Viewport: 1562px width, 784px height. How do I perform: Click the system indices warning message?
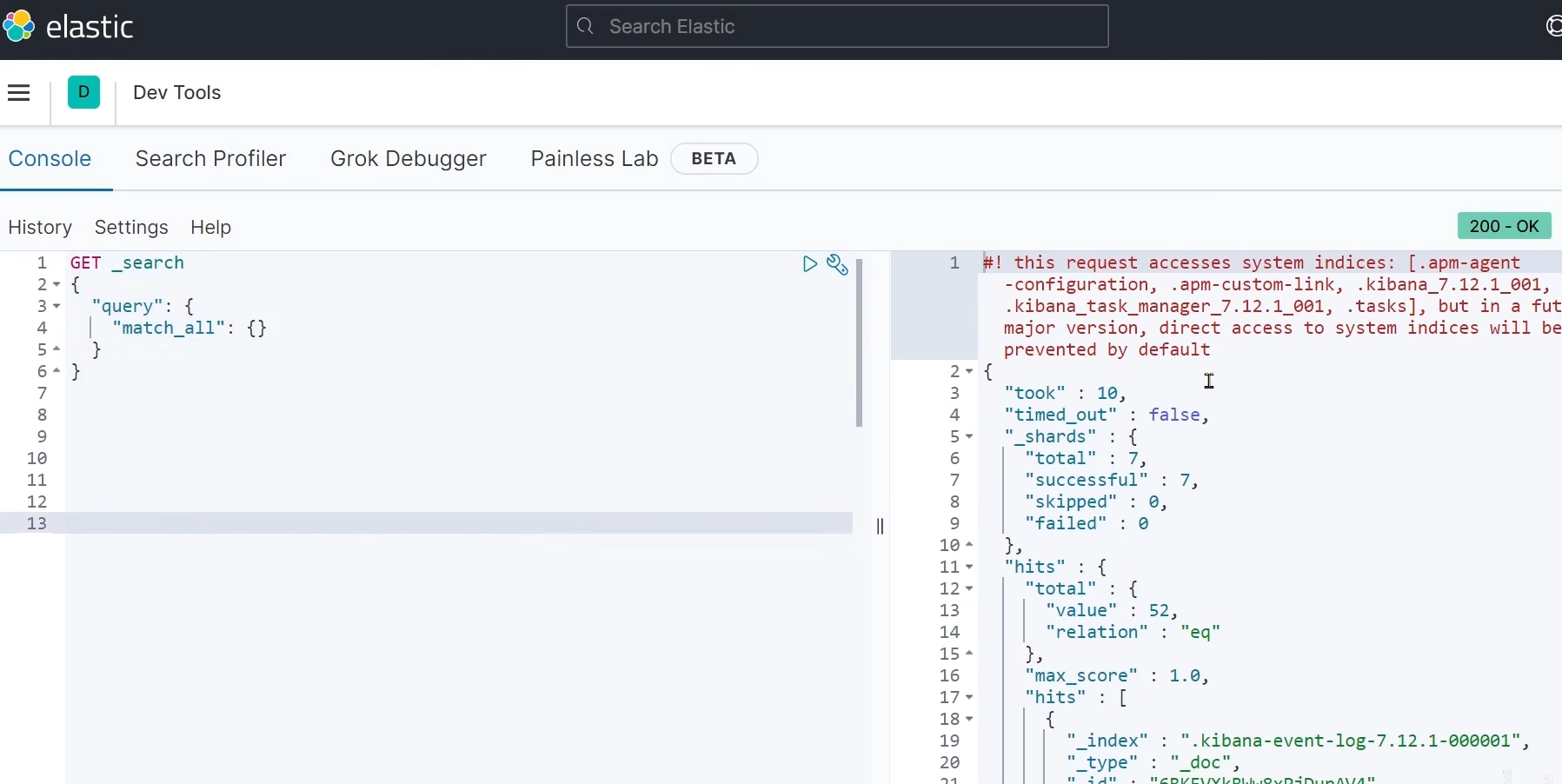pos(1273,307)
